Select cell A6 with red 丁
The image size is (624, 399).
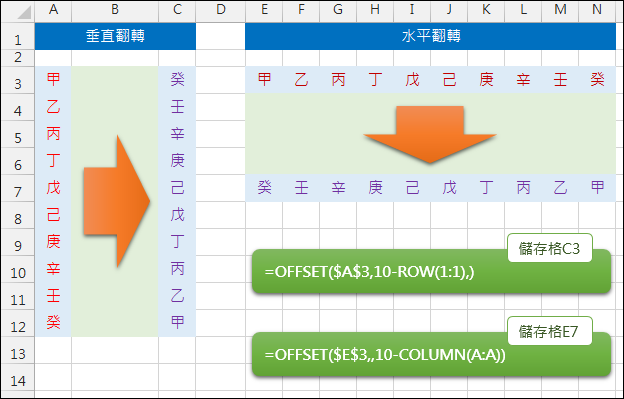tap(53, 161)
